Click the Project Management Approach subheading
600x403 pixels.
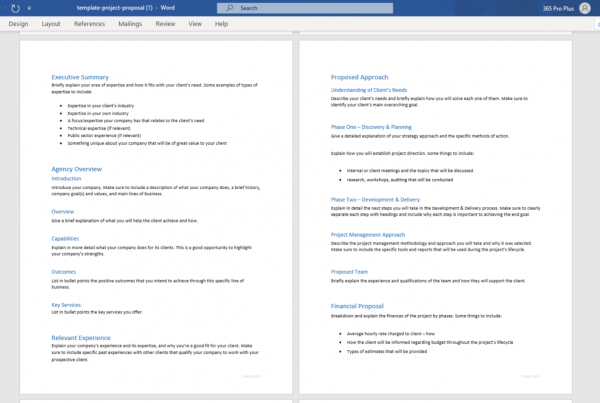pyautogui.click(x=368, y=235)
